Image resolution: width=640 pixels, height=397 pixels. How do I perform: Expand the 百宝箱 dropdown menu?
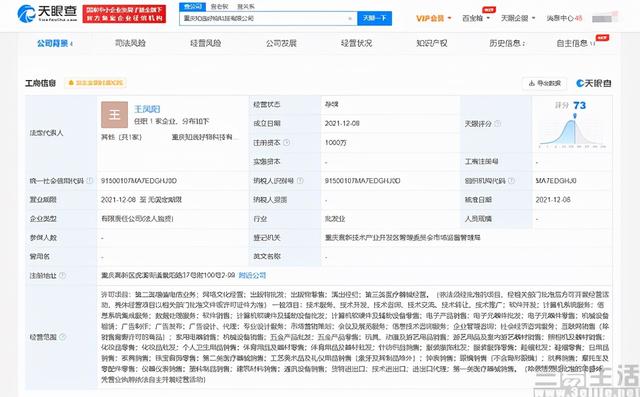pos(476,18)
